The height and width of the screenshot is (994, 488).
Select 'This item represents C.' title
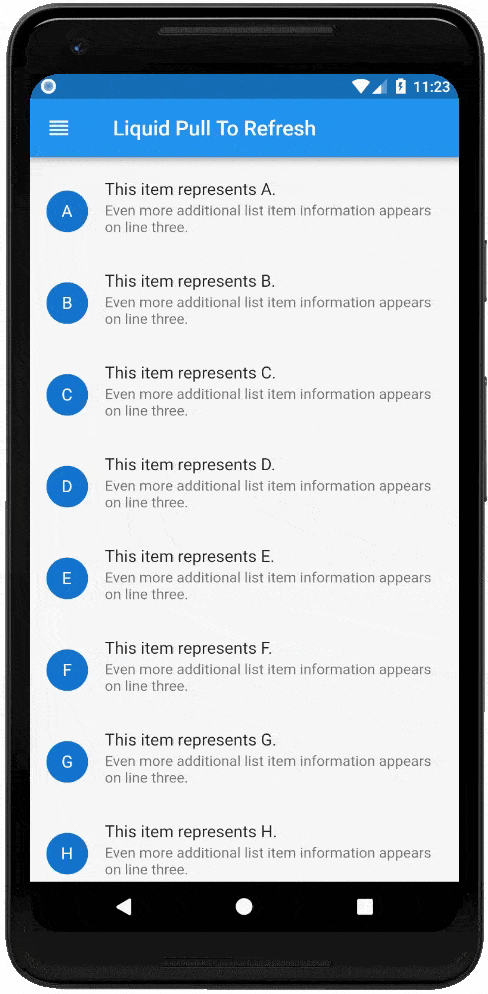coord(190,373)
